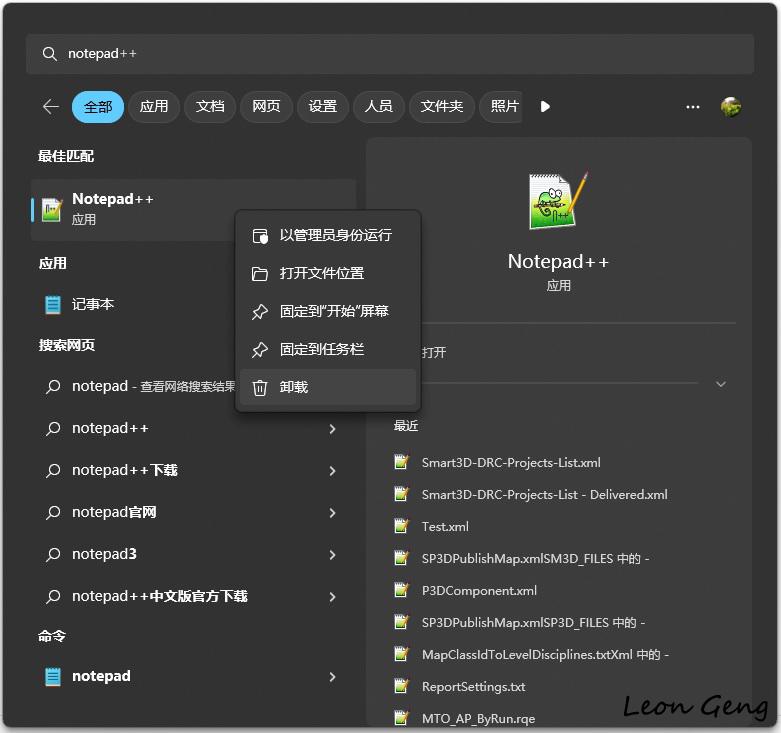The image size is (781, 733).
Task: Click search icon beside notepad++下载
Action: coord(53,471)
